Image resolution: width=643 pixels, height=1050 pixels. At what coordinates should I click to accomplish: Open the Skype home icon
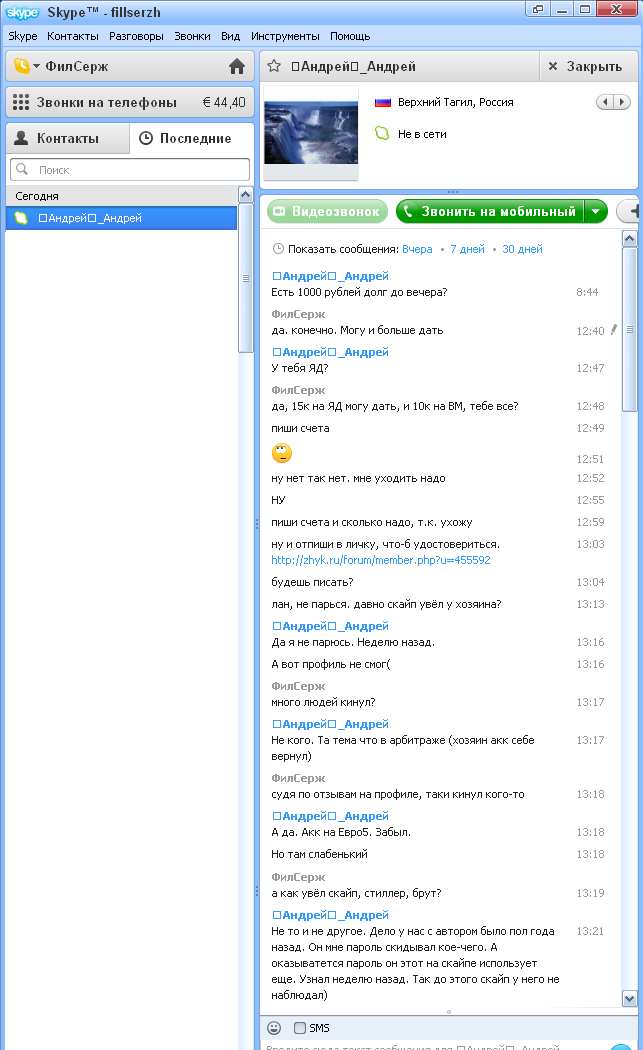click(236, 66)
